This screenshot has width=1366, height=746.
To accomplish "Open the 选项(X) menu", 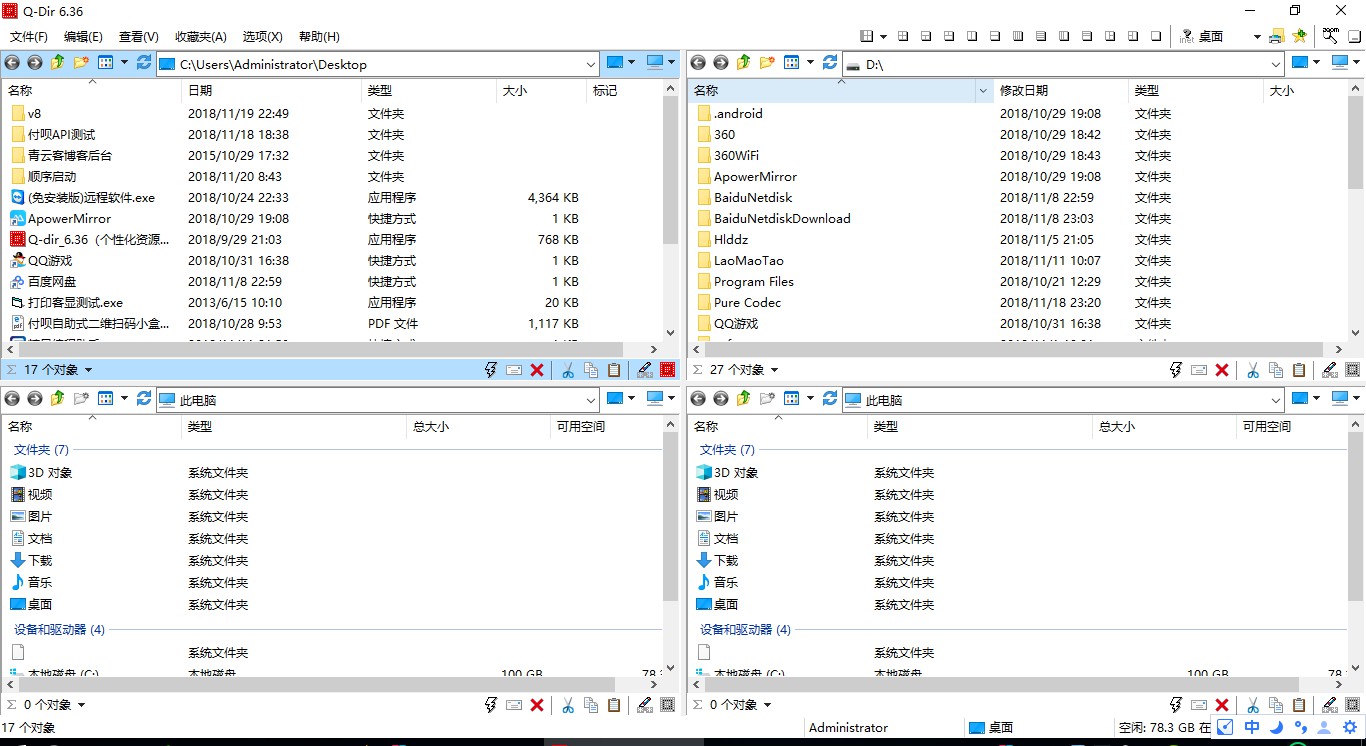I will coord(262,36).
